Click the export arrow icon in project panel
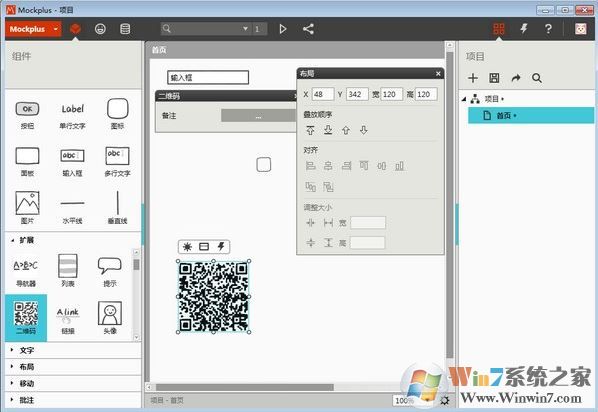The image size is (598, 412). click(x=516, y=78)
